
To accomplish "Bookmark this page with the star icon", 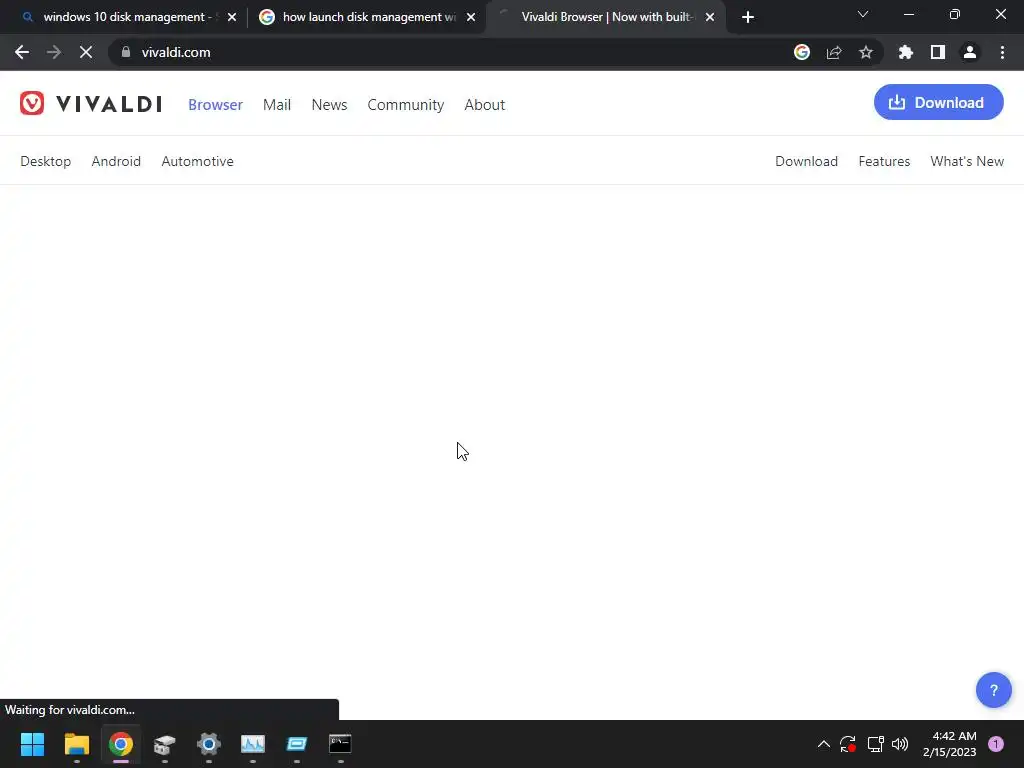I will (x=866, y=52).
